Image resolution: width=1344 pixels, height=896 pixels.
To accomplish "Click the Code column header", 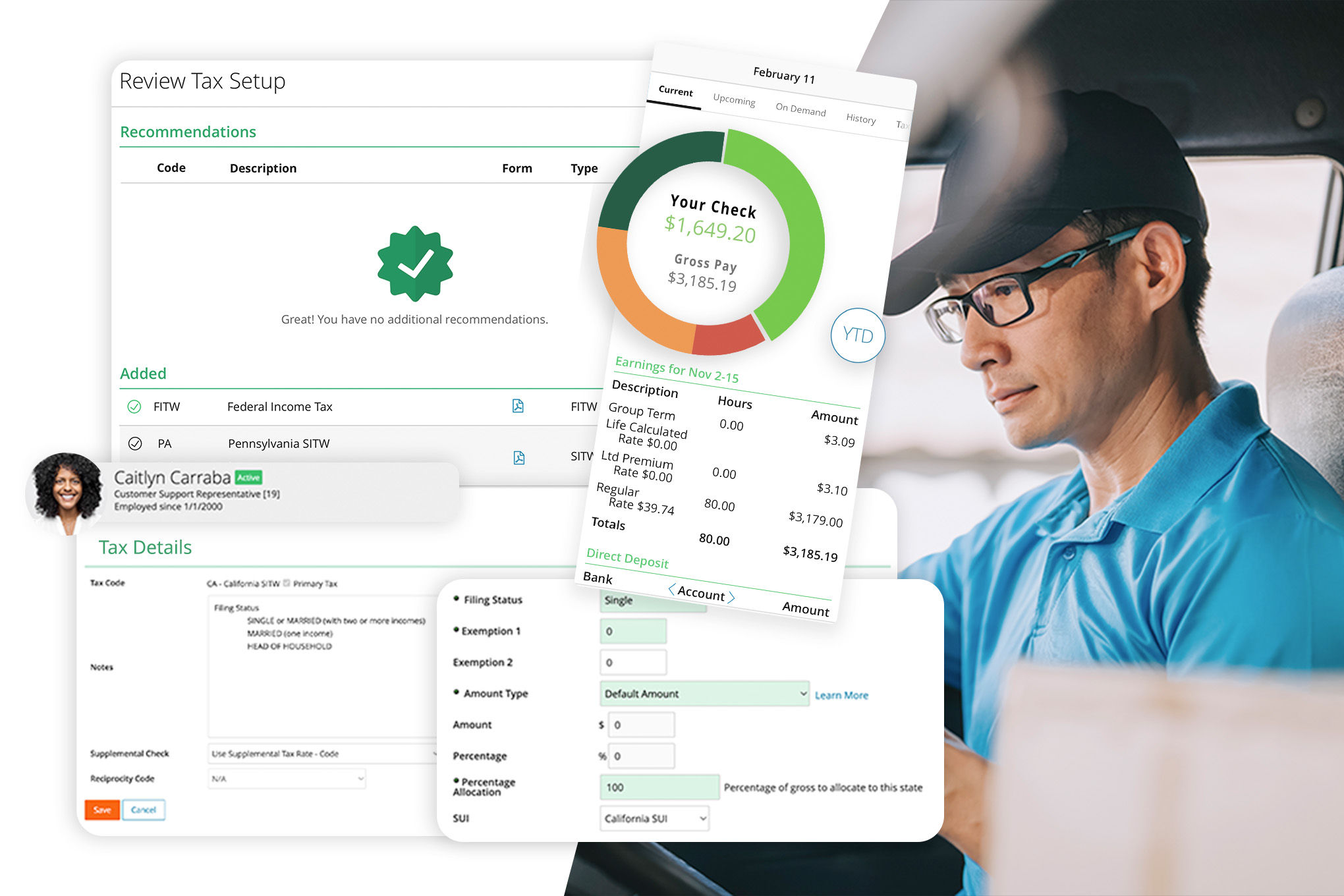I will (x=171, y=168).
